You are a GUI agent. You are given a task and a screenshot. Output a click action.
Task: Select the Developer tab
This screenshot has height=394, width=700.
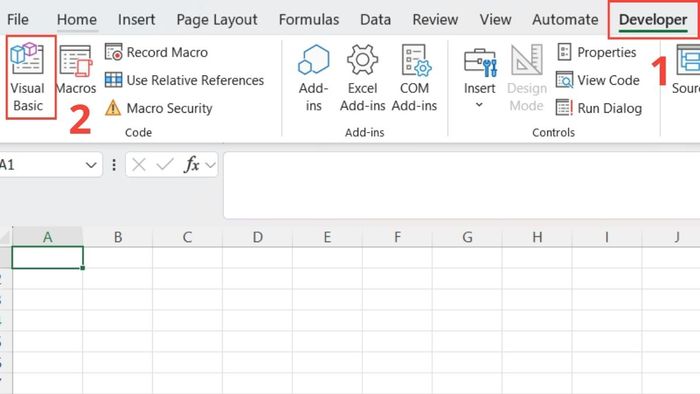[653, 20]
